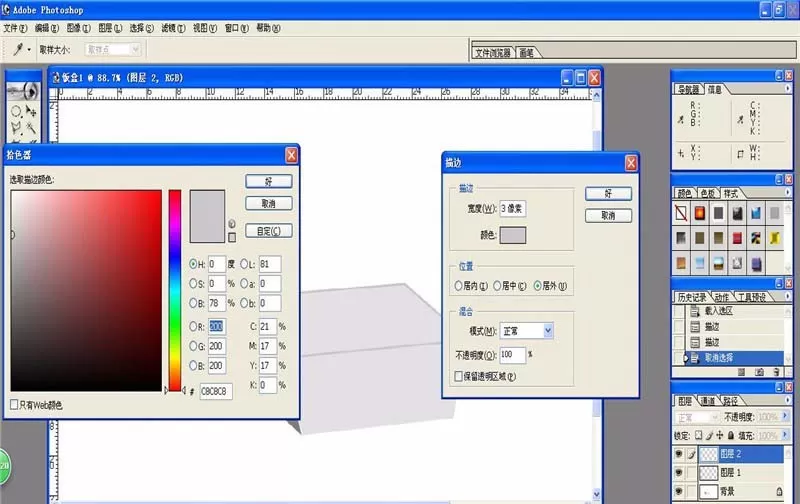The image size is (800, 504).
Task: Open the History panel flyout menu arrow
Action: pos(788,296)
